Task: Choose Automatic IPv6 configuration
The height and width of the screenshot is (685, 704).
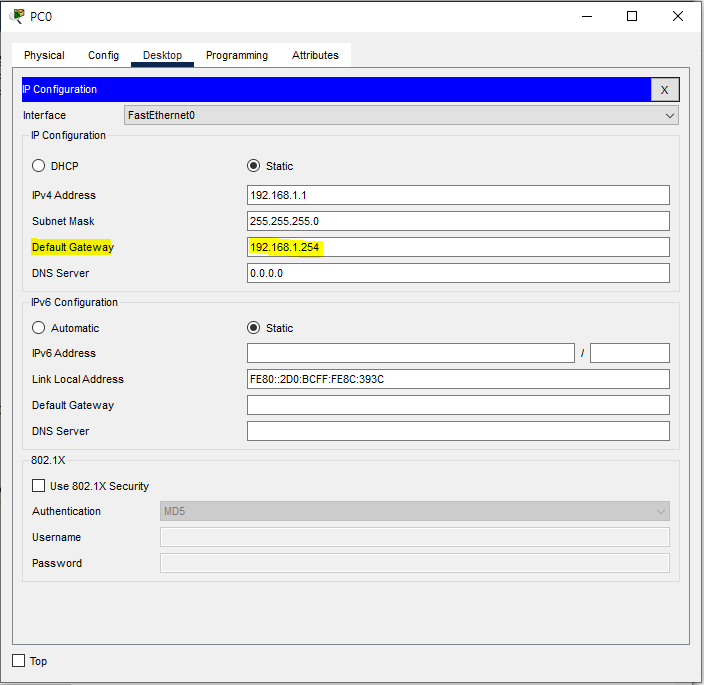Action: pyautogui.click(x=39, y=328)
